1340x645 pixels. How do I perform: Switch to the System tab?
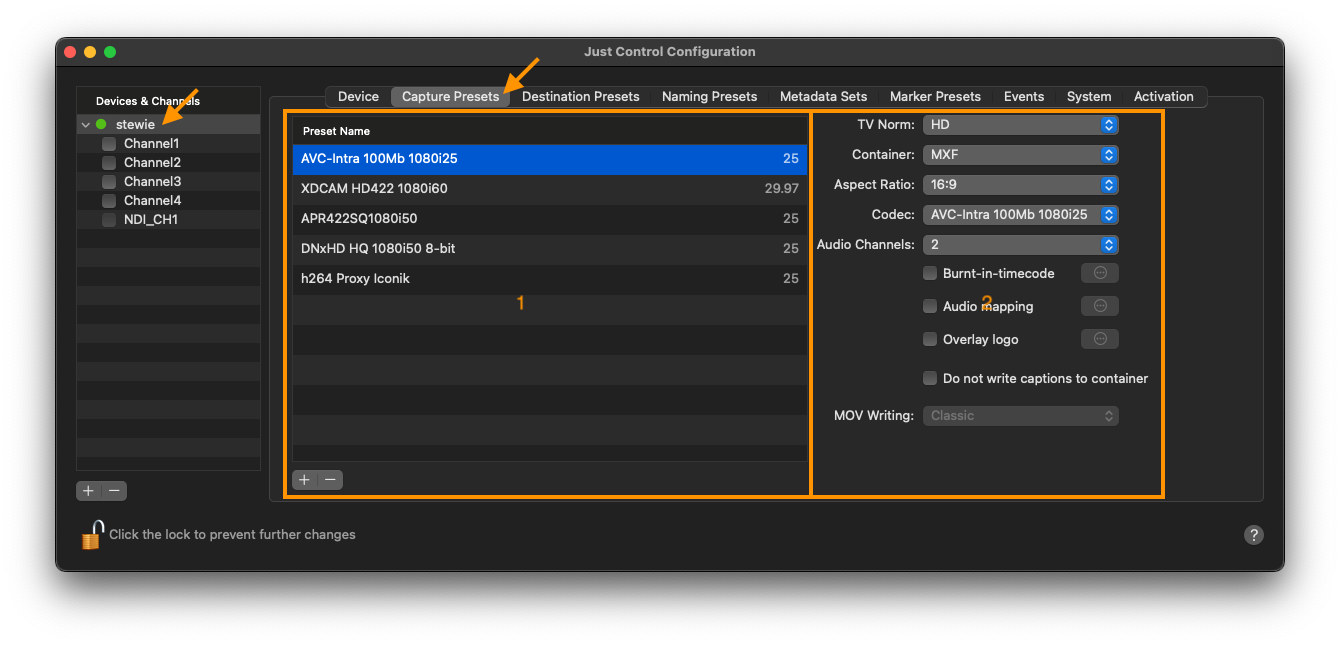pyautogui.click(x=1089, y=97)
